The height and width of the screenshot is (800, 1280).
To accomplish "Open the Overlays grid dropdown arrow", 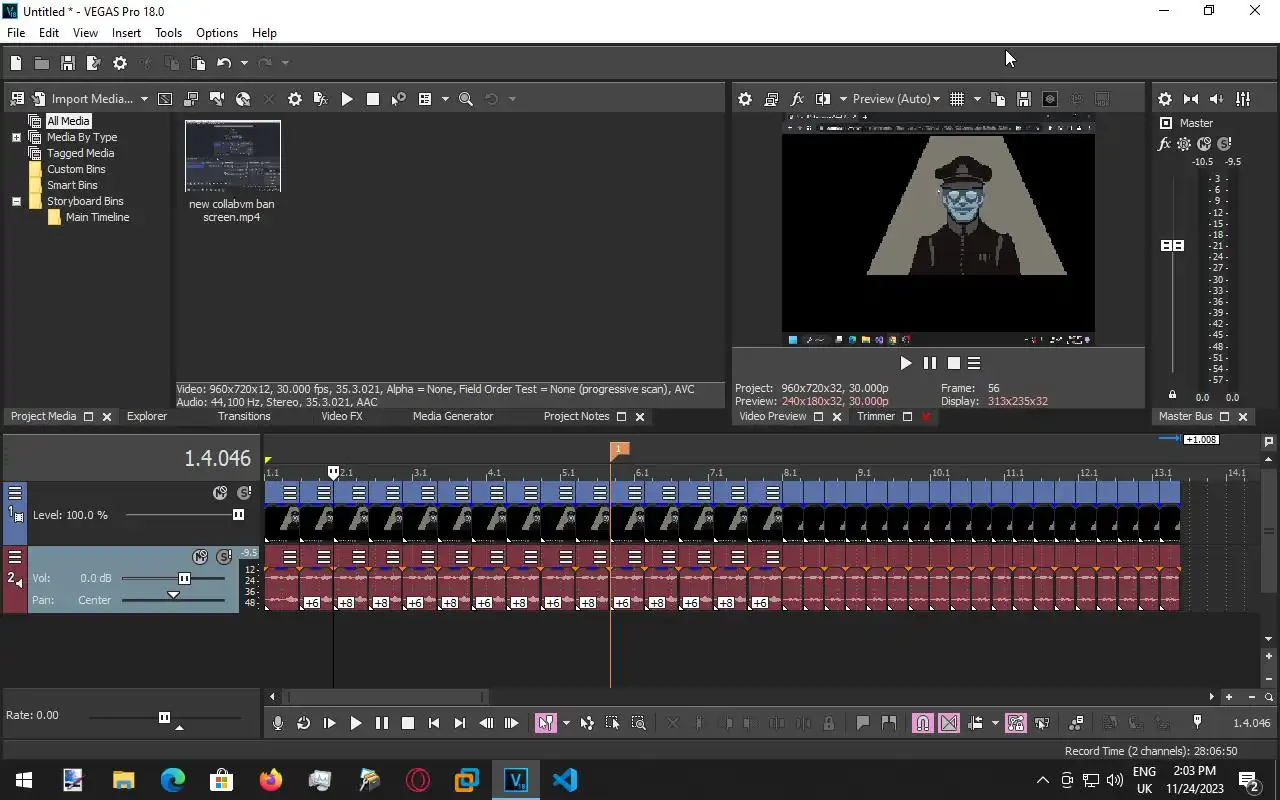I will 976,99.
